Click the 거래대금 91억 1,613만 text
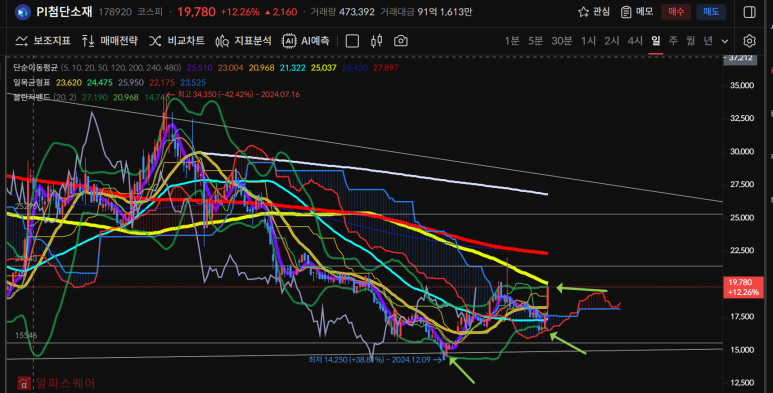Image resolution: width=773 pixels, height=393 pixels. pyautogui.click(x=426, y=12)
